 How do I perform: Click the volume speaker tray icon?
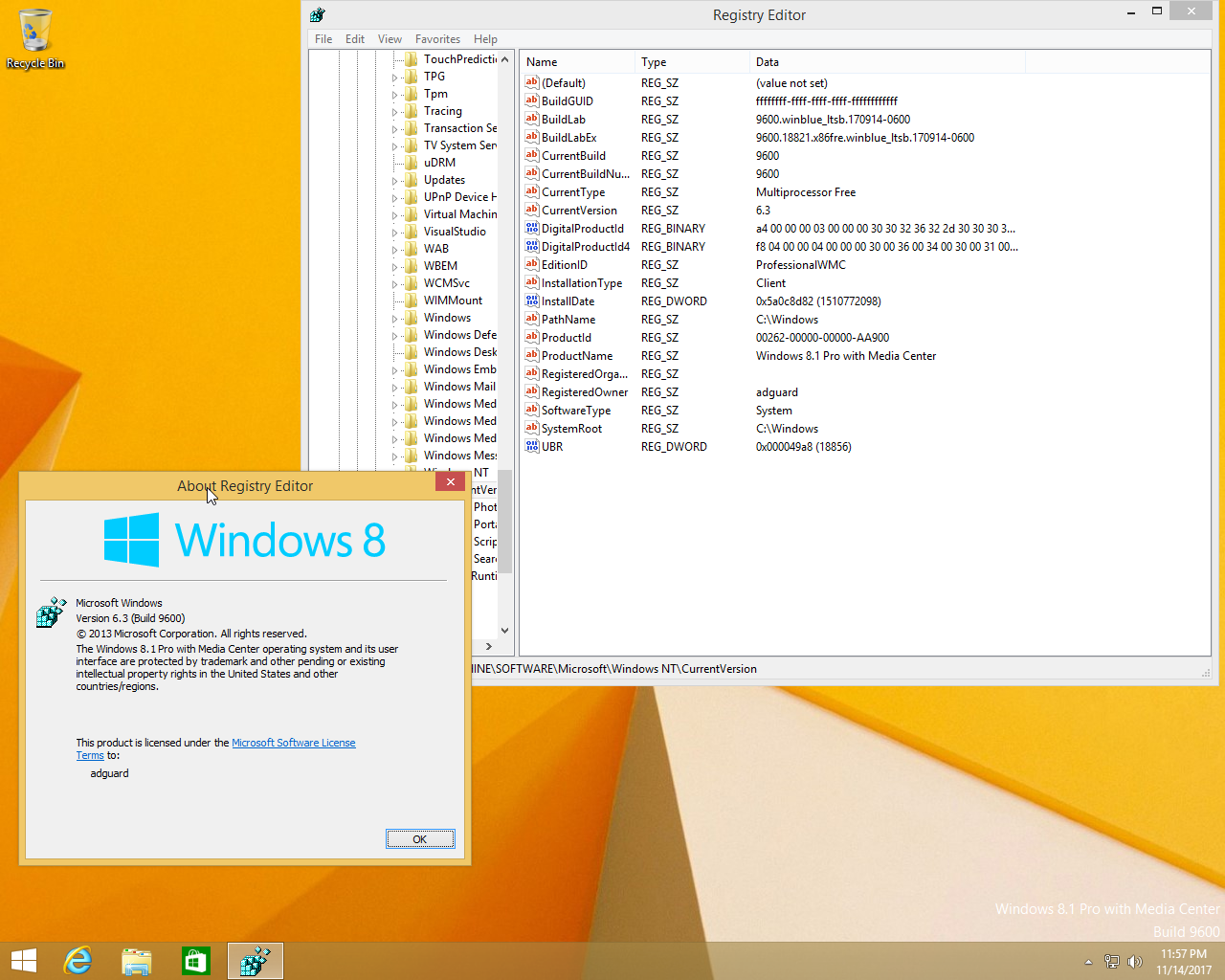point(1135,962)
